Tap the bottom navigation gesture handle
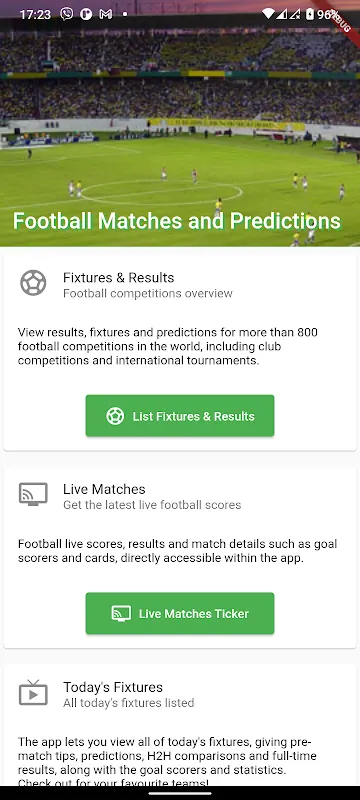360x800 pixels. tap(180, 793)
